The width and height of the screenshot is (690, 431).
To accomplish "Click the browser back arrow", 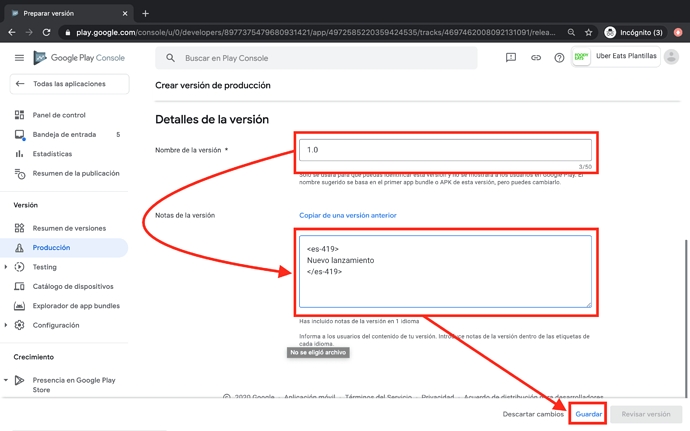I will click(11, 32).
